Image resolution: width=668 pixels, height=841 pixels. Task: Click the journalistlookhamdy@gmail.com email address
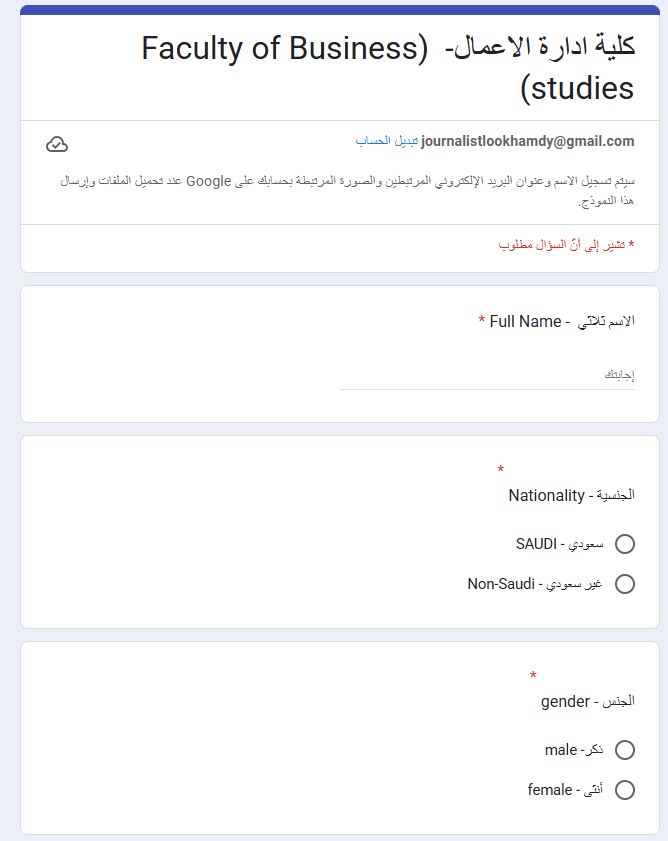click(x=528, y=142)
